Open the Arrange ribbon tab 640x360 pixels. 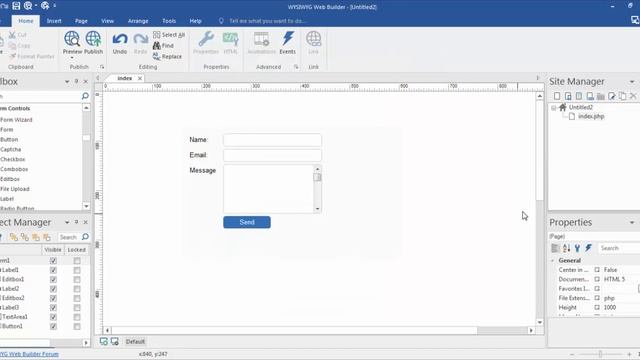coord(138,21)
